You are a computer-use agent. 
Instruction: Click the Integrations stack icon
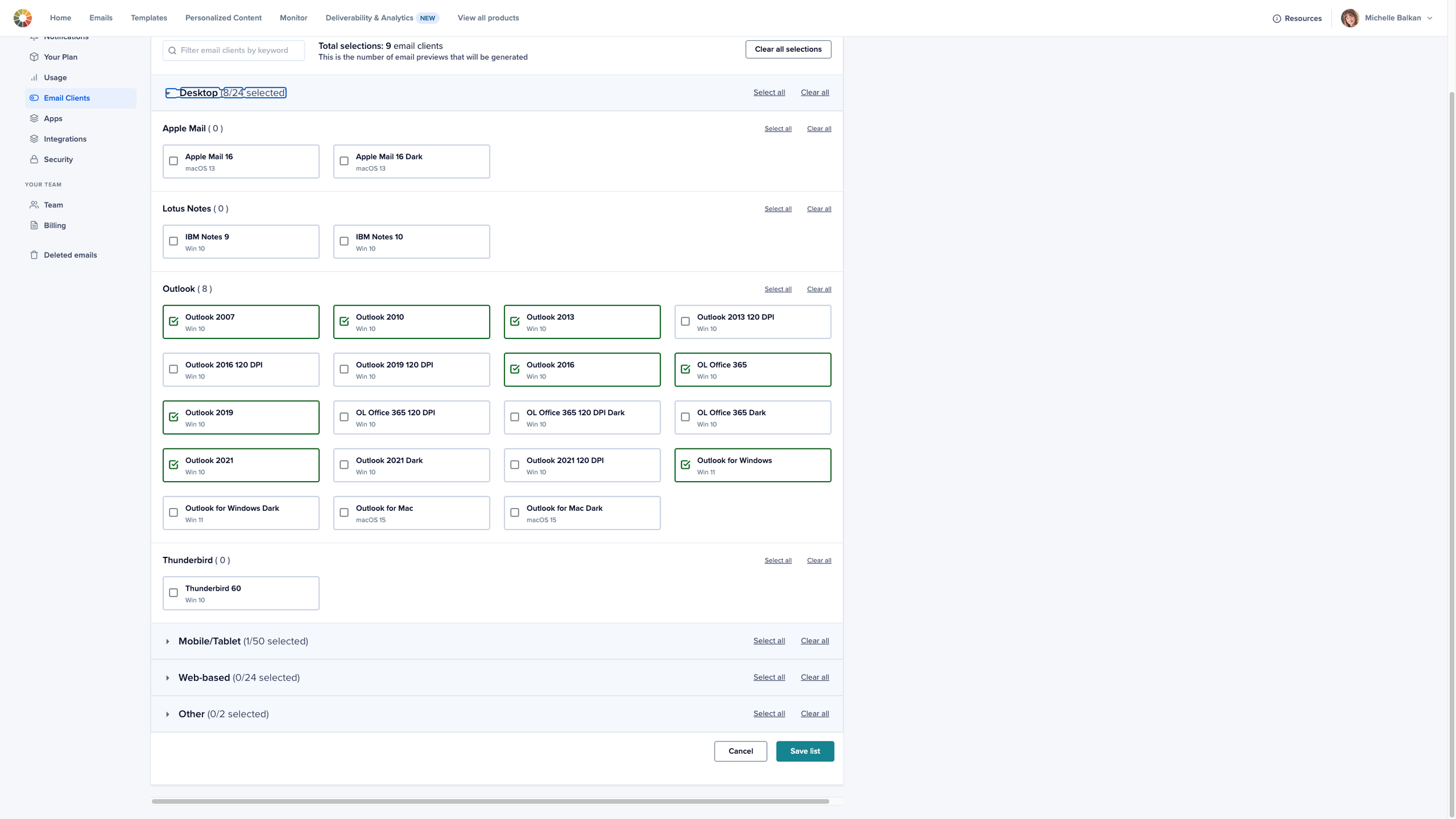[x=34, y=139]
